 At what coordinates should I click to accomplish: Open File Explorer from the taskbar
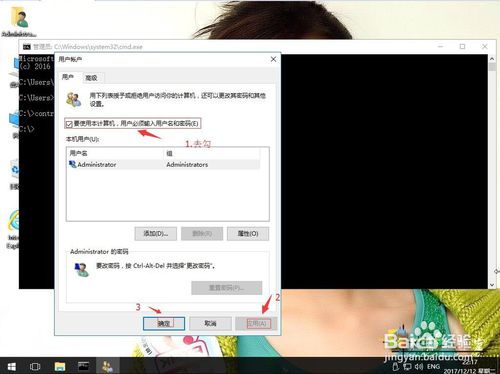60,366
